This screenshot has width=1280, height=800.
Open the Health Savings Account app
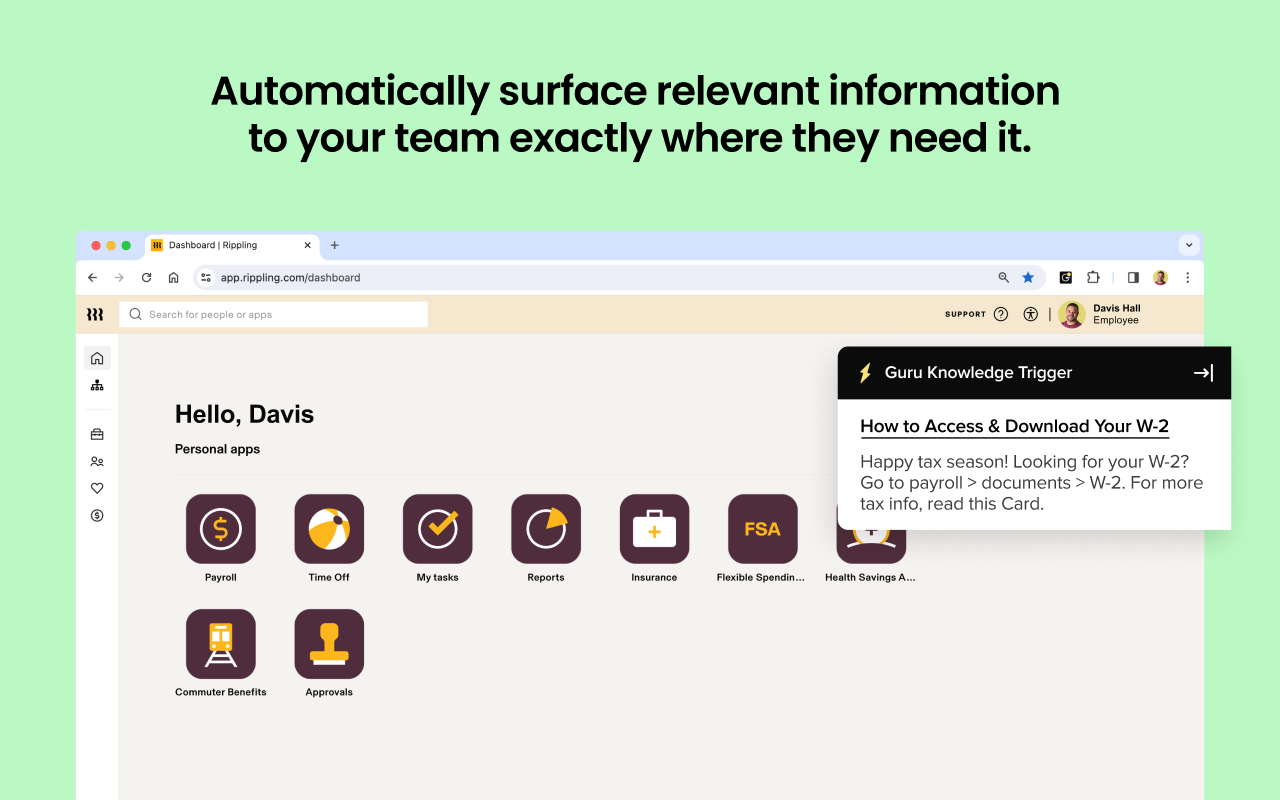[871, 546]
